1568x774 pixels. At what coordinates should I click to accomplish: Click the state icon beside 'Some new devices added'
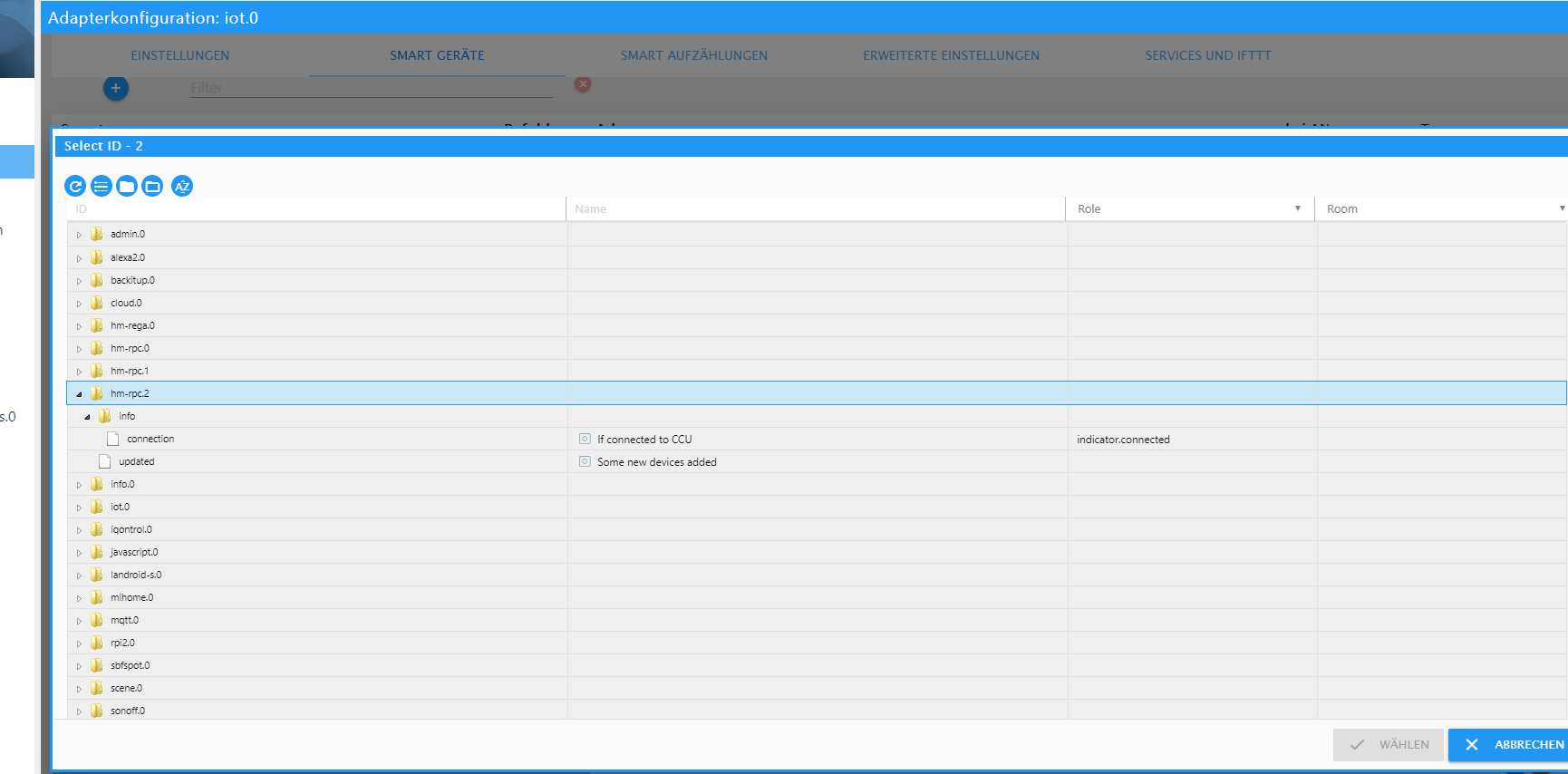point(585,461)
